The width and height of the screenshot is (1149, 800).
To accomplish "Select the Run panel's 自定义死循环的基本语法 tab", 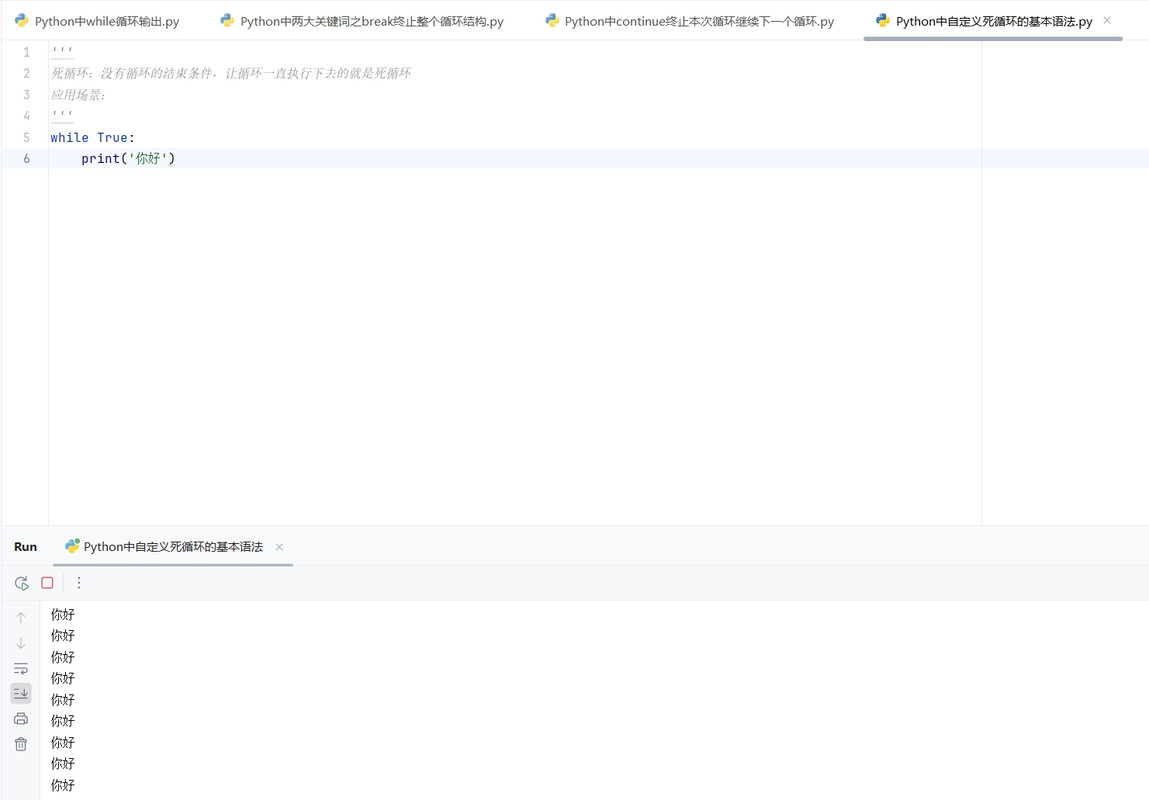I will pyautogui.click(x=173, y=547).
